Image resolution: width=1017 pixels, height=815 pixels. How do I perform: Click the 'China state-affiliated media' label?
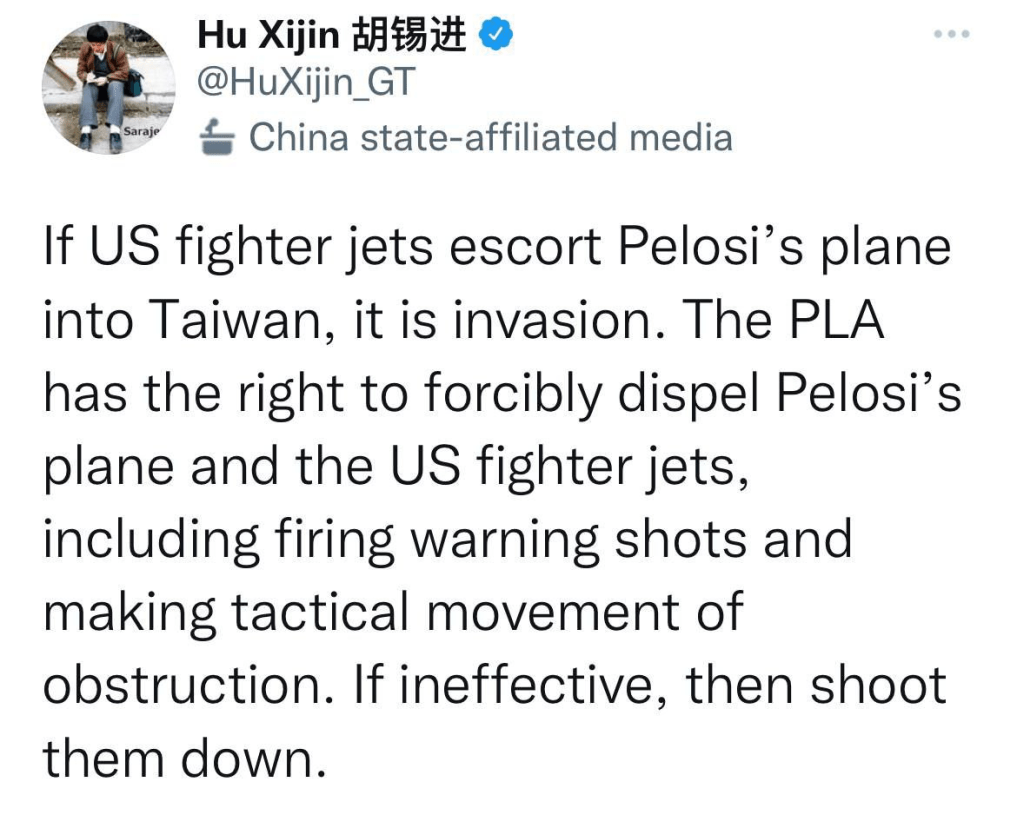490,138
